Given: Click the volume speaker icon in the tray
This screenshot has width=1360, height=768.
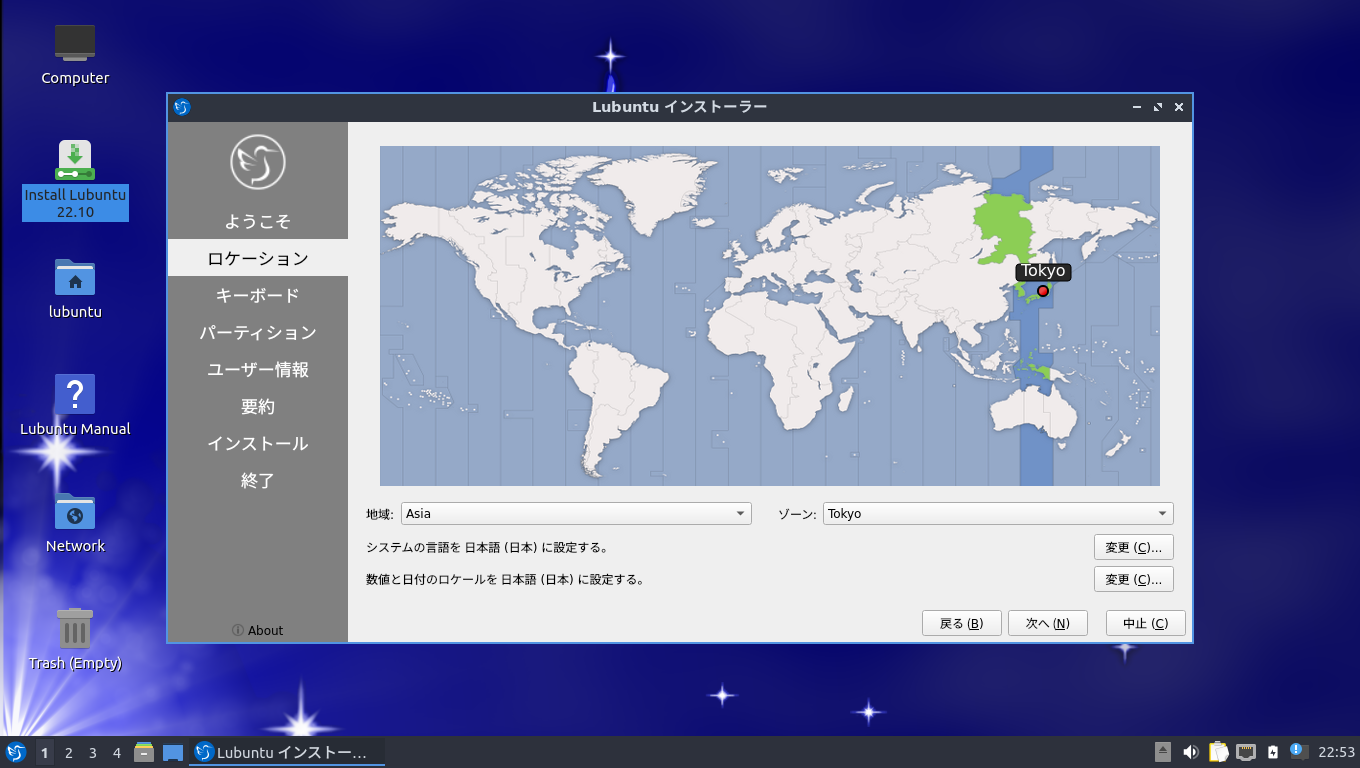Looking at the screenshot, I should point(1190,752).
